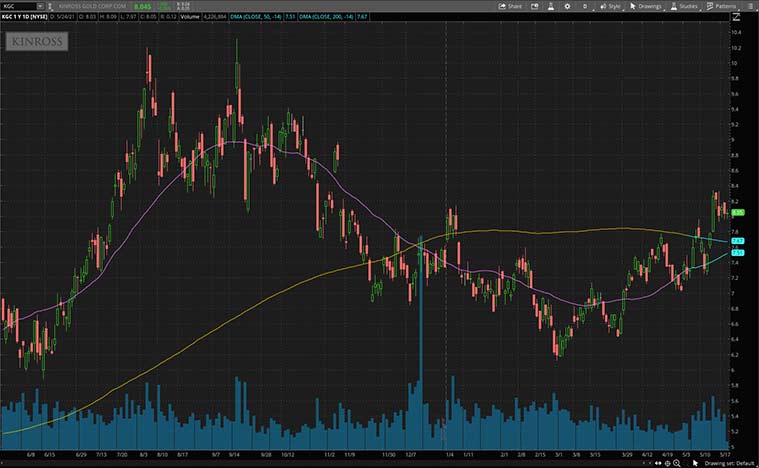Viewport: 759px width, 468px height.
Task: Open the Patterns menu
Action: pos(721,6)
